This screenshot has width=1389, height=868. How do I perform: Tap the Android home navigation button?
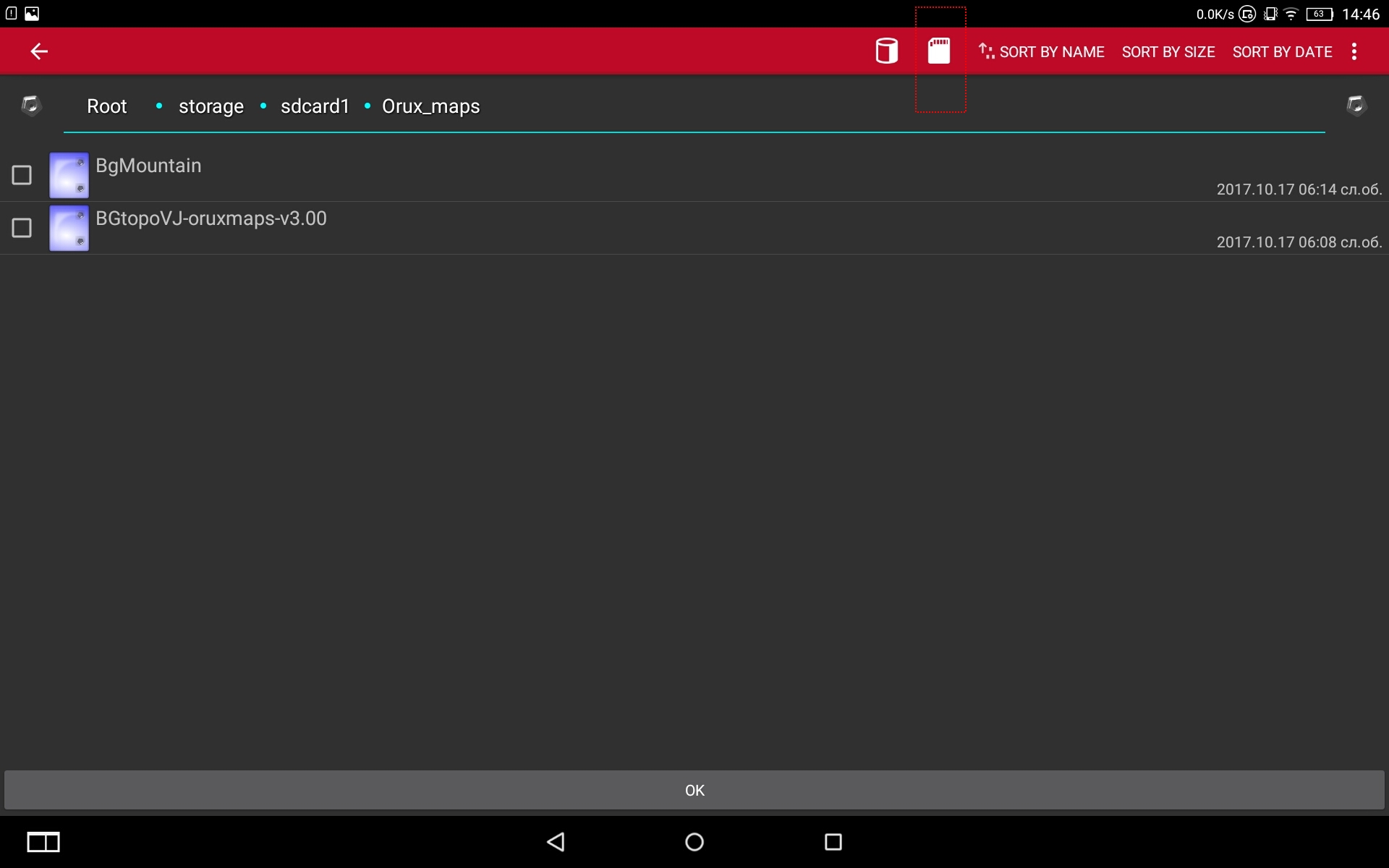[x=694, y=842]
